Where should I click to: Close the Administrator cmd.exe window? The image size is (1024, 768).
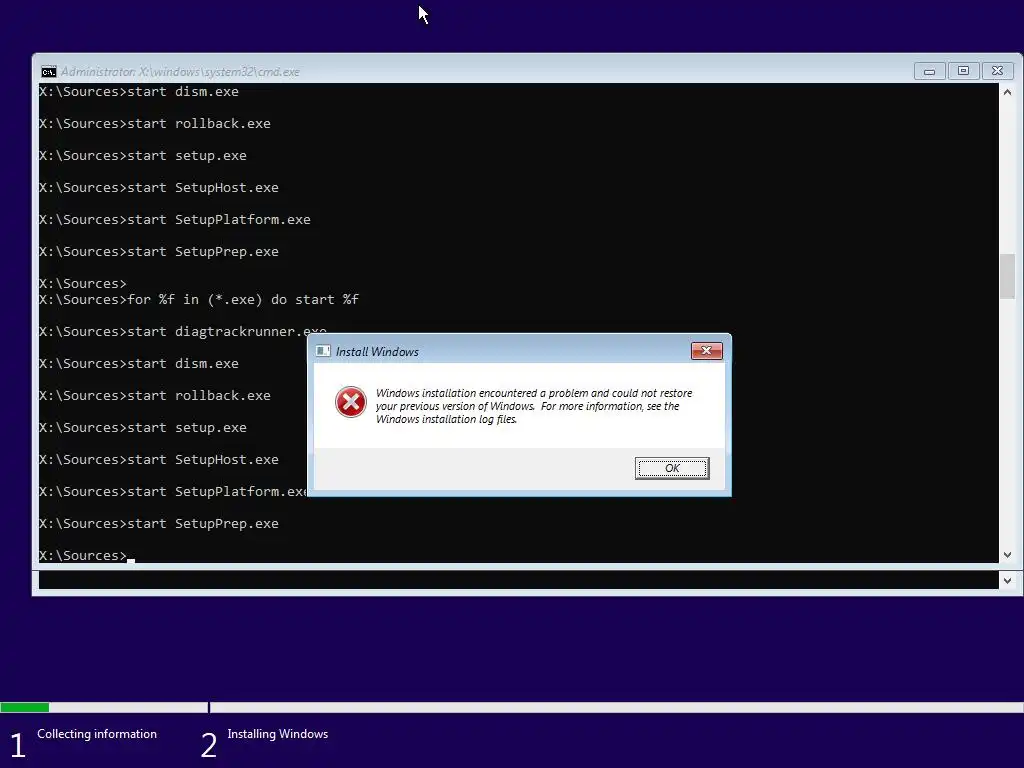(x=997, y=71)
